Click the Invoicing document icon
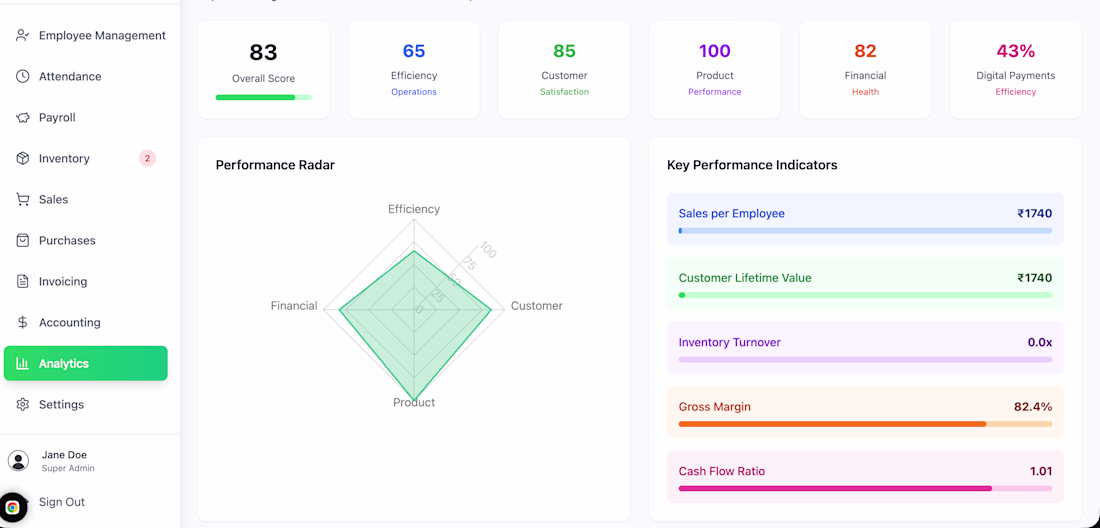The height and width of the screenshot is (528, 1100). pyautogui.click(x=22, y=281)
